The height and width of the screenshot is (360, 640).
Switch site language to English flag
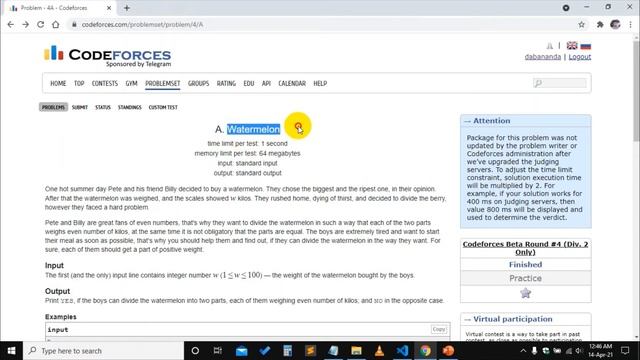point(572,45)
